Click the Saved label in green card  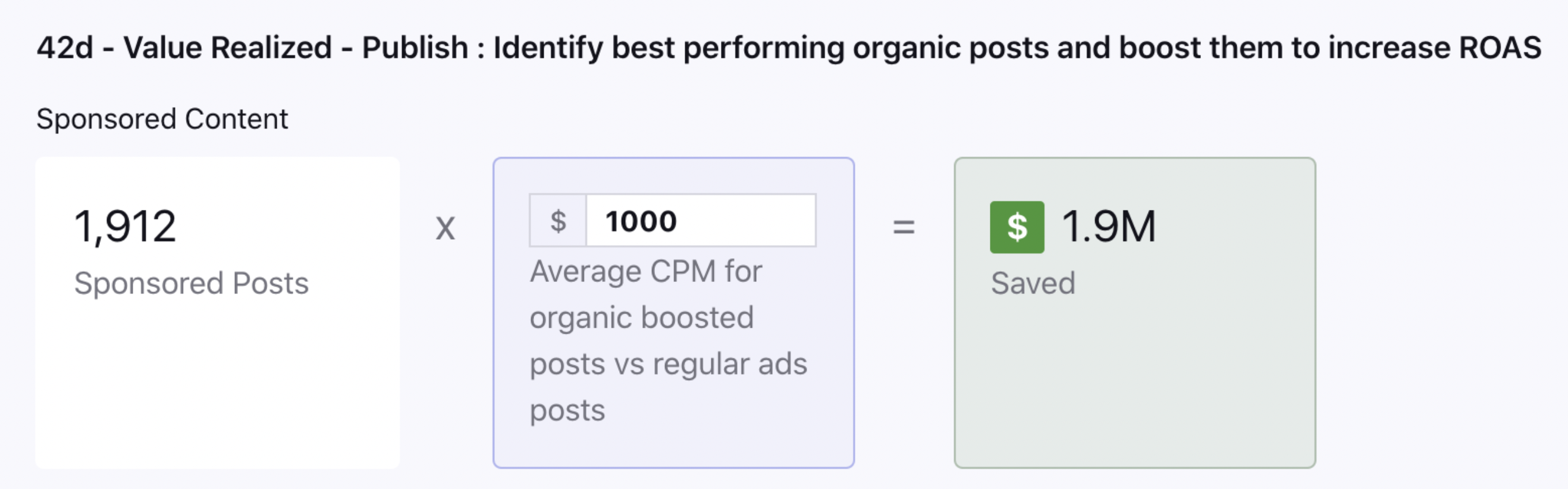pos(1033,283)
